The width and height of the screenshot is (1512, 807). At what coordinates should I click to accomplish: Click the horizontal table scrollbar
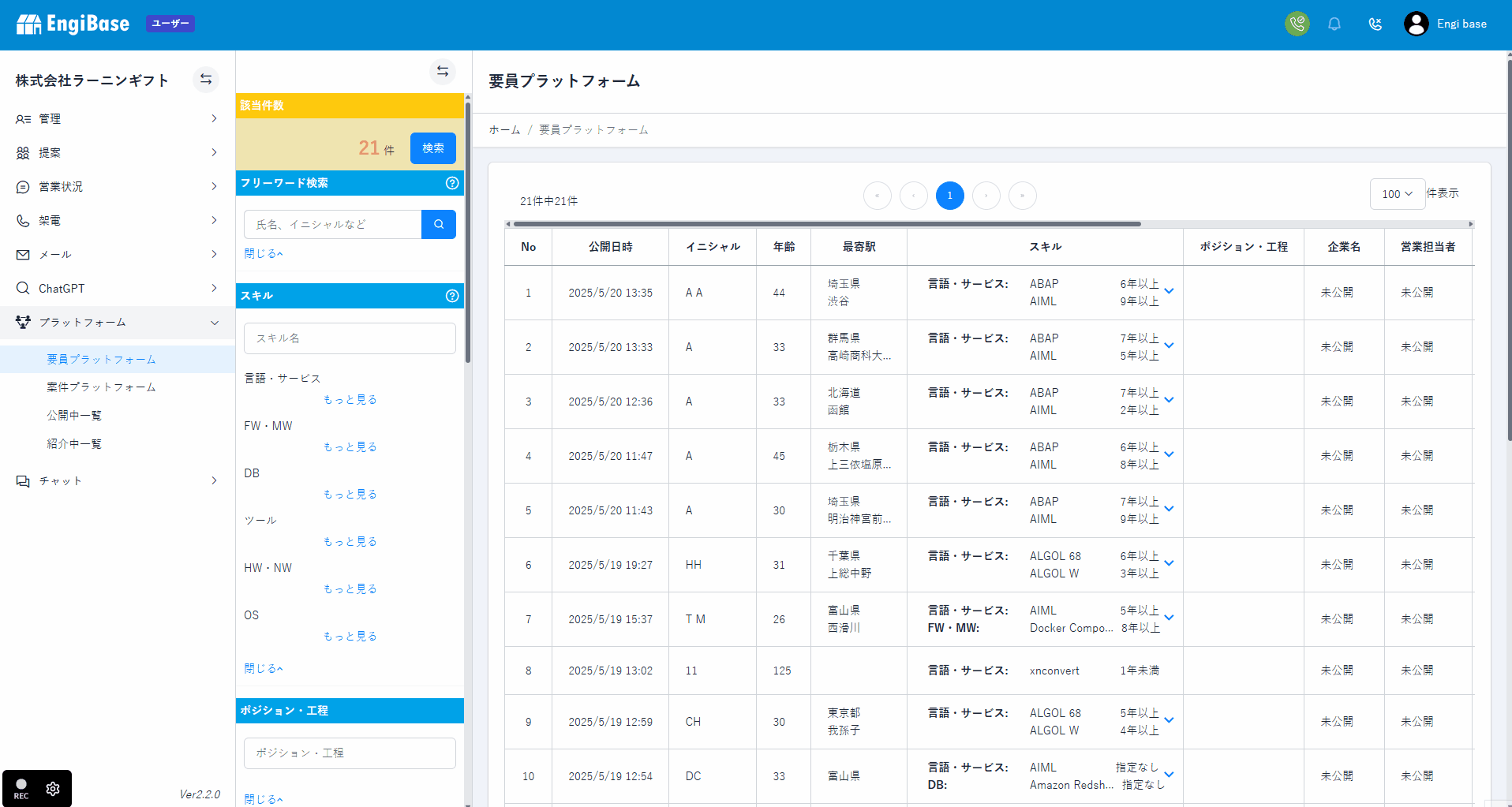825,224
